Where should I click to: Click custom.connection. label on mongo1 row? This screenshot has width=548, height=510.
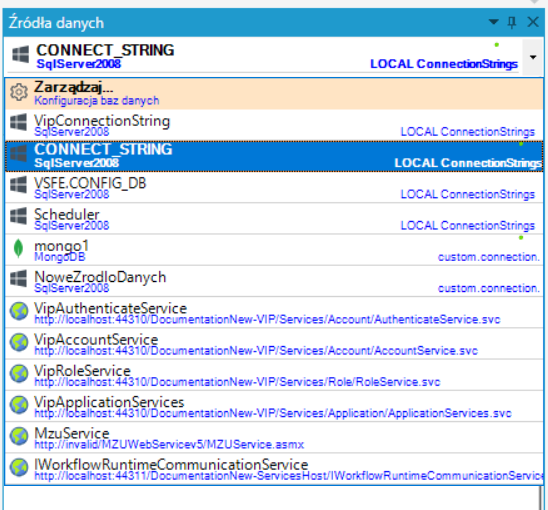pos(489,257)
